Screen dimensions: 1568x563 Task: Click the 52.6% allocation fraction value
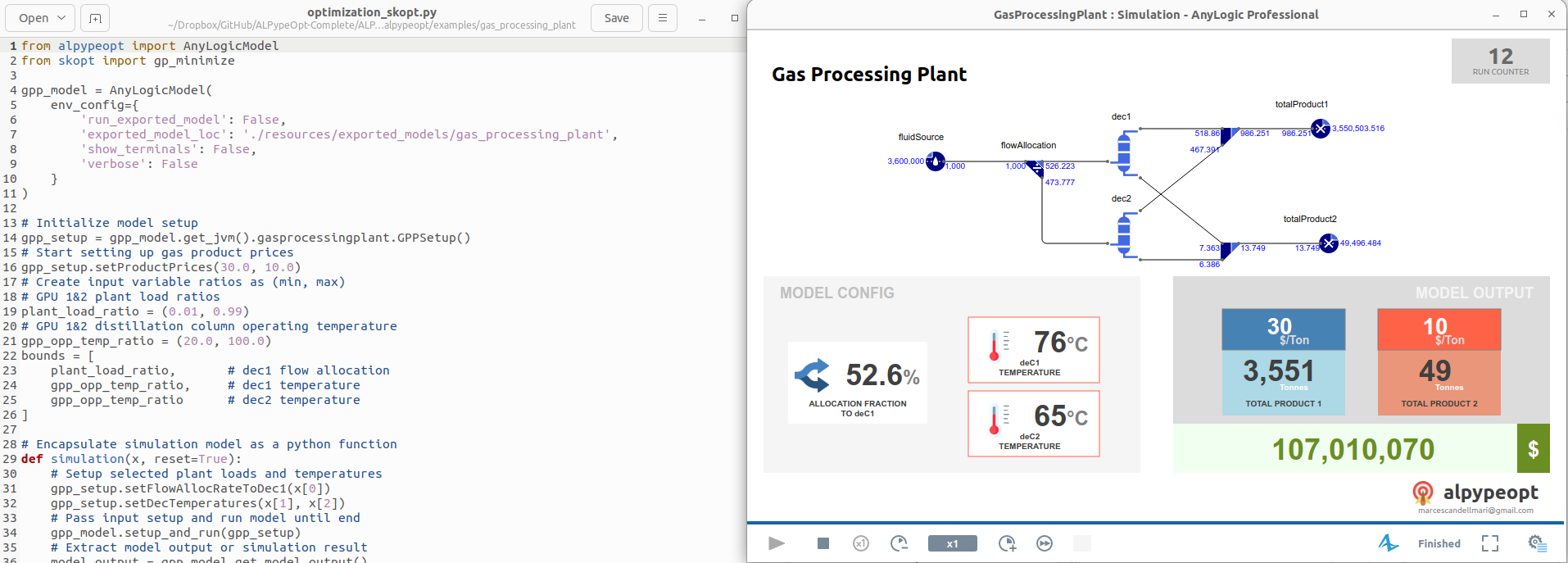point(882,375)
